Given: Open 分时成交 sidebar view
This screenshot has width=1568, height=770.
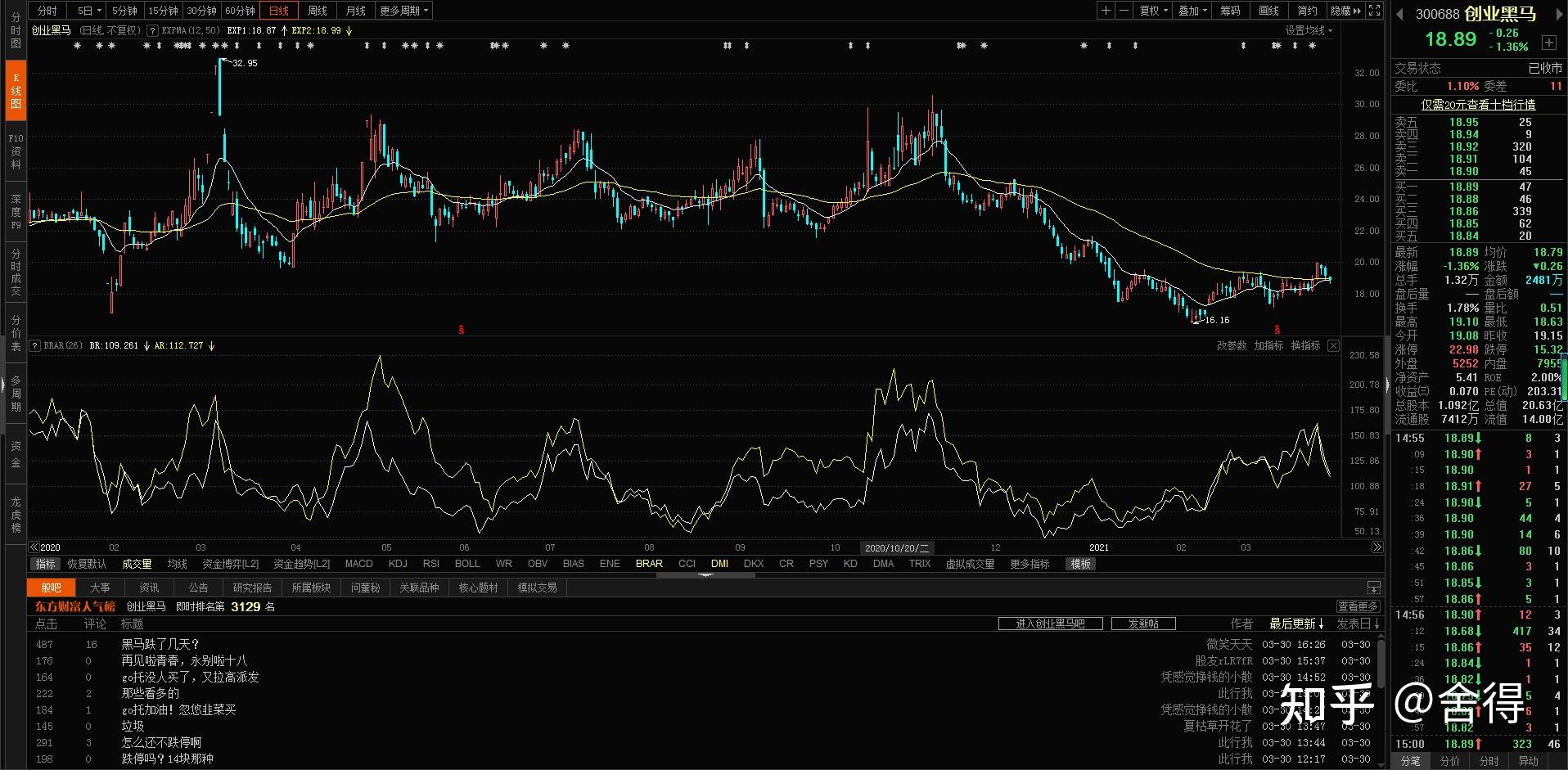Looking at the screenshot, I should pyautogui.click(x=16, y=273).
